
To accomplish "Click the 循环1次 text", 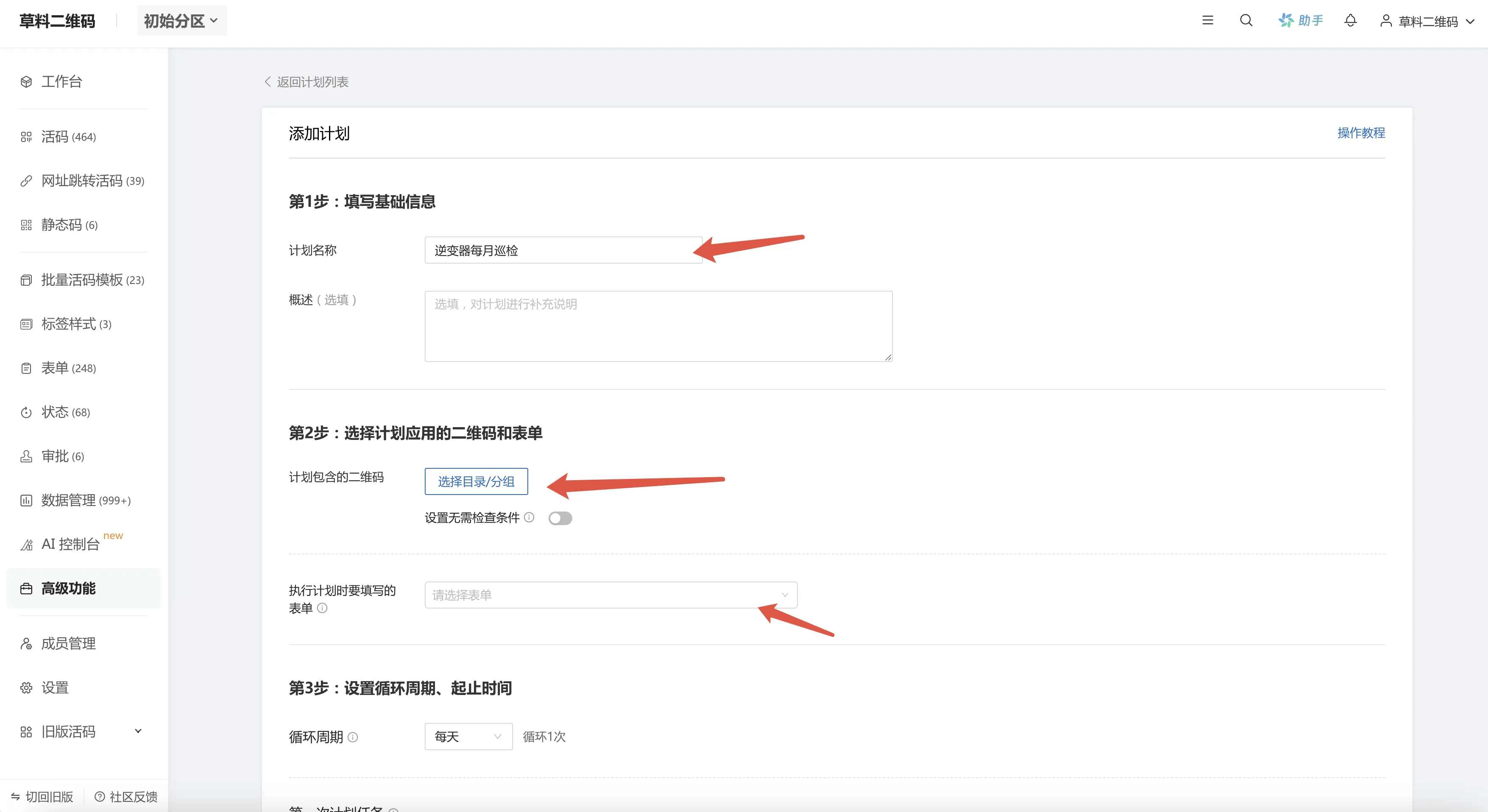I will pyautogui.click(x=544, y=737).
